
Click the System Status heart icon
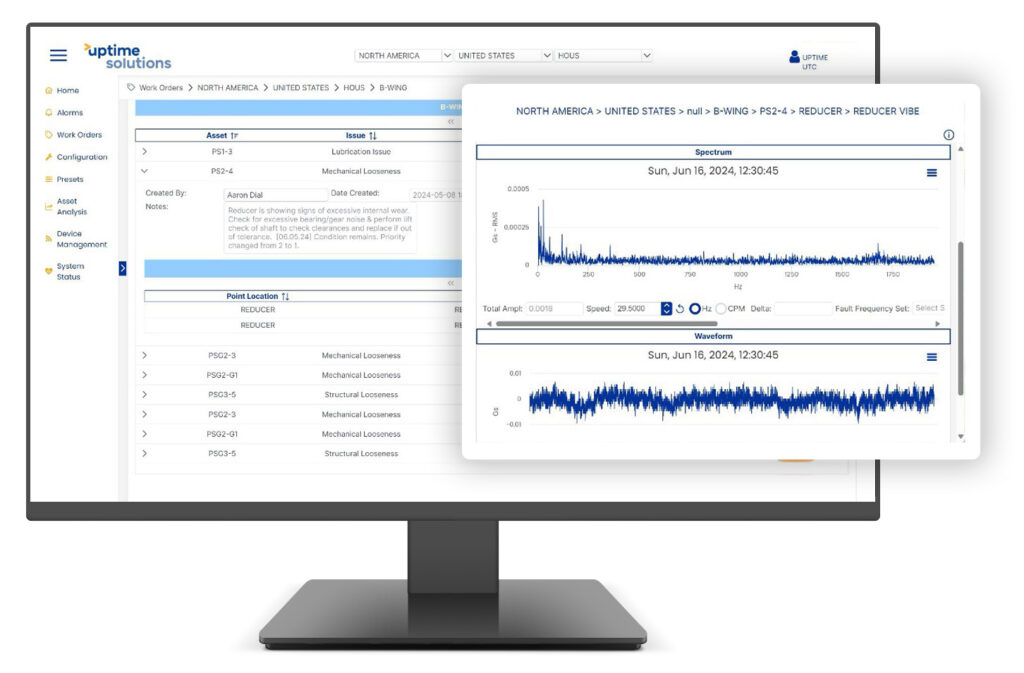(47, 271)
